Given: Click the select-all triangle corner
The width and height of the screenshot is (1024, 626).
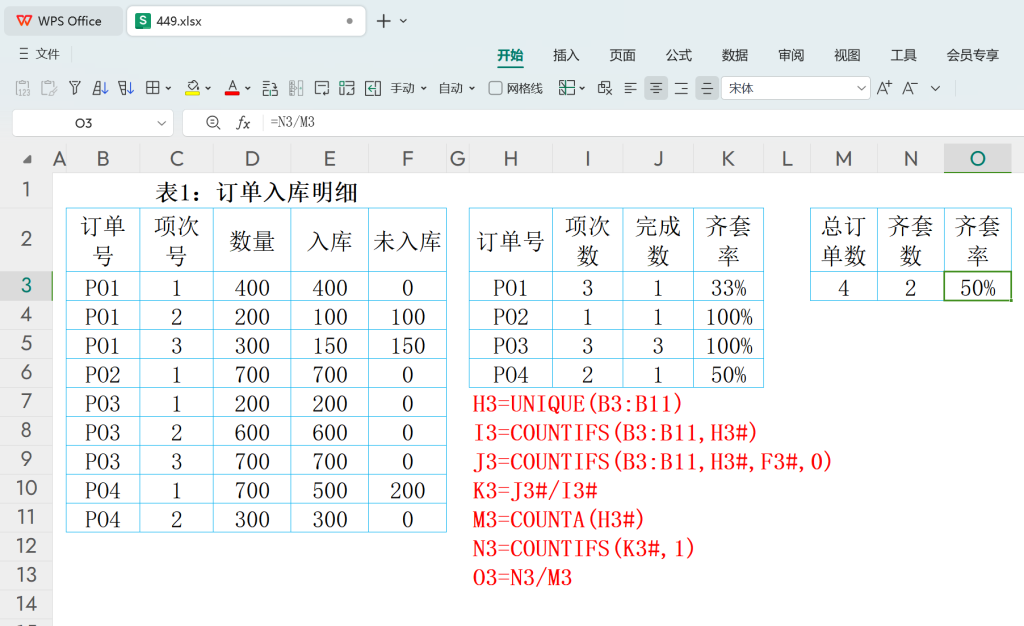Looking at the screenshot, I should point(27,159).
